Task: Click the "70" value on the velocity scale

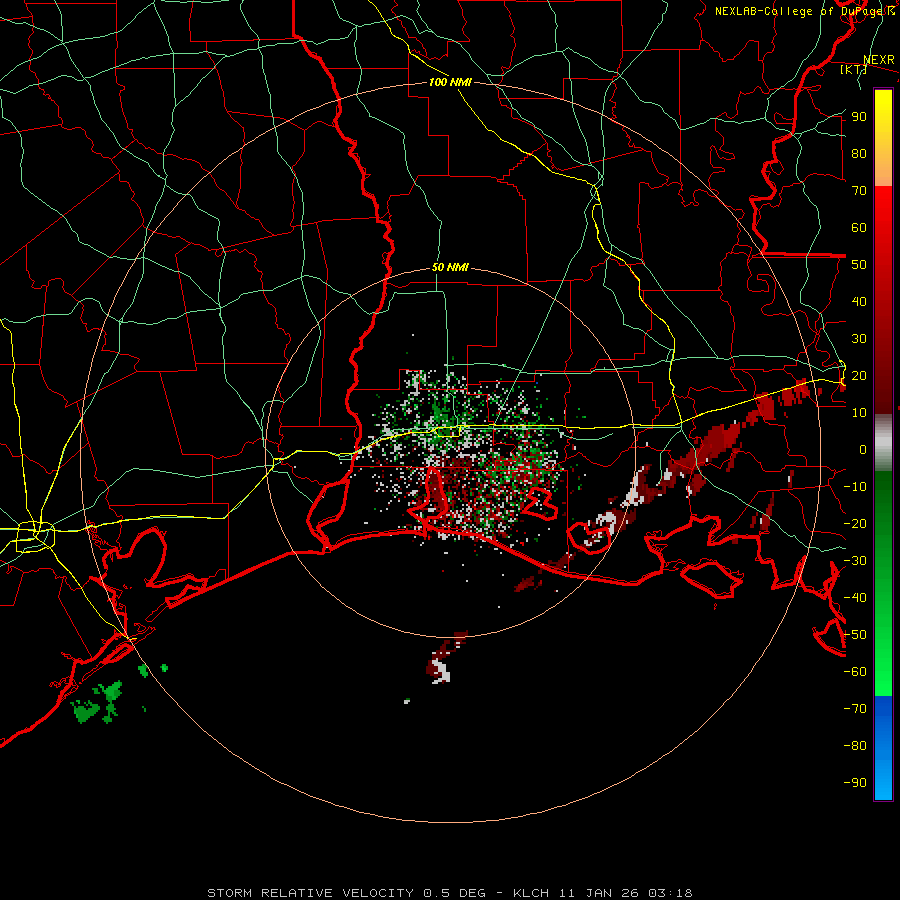Action: pos(859,191)
